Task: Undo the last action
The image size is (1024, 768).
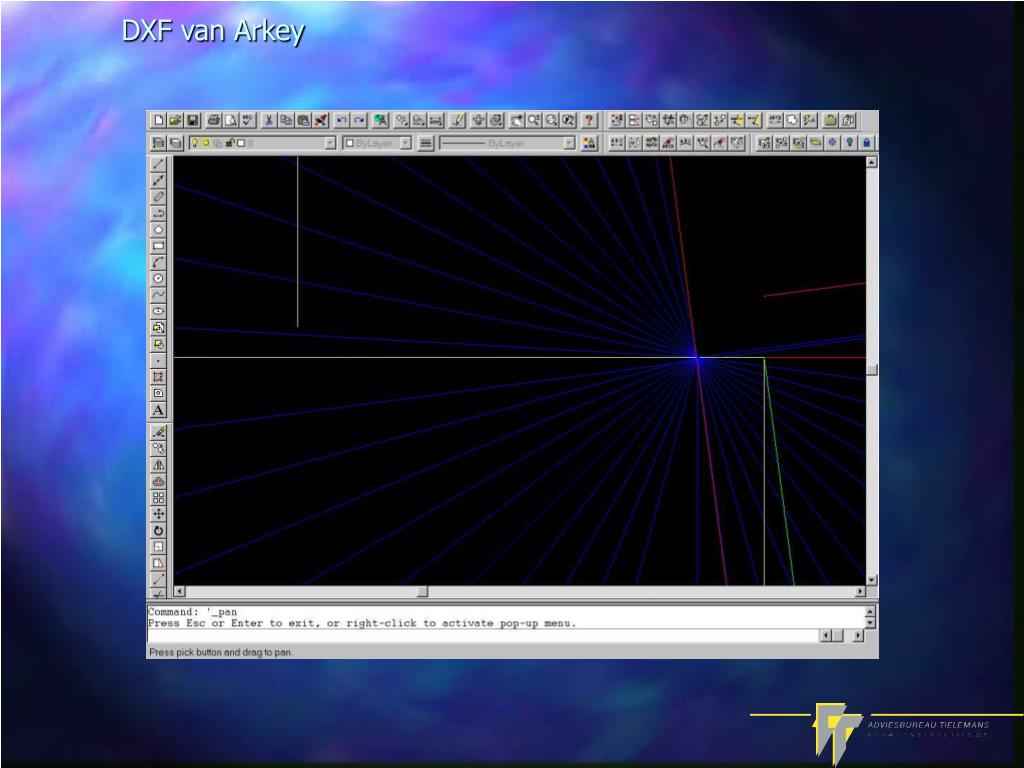Action: [342, 120]
